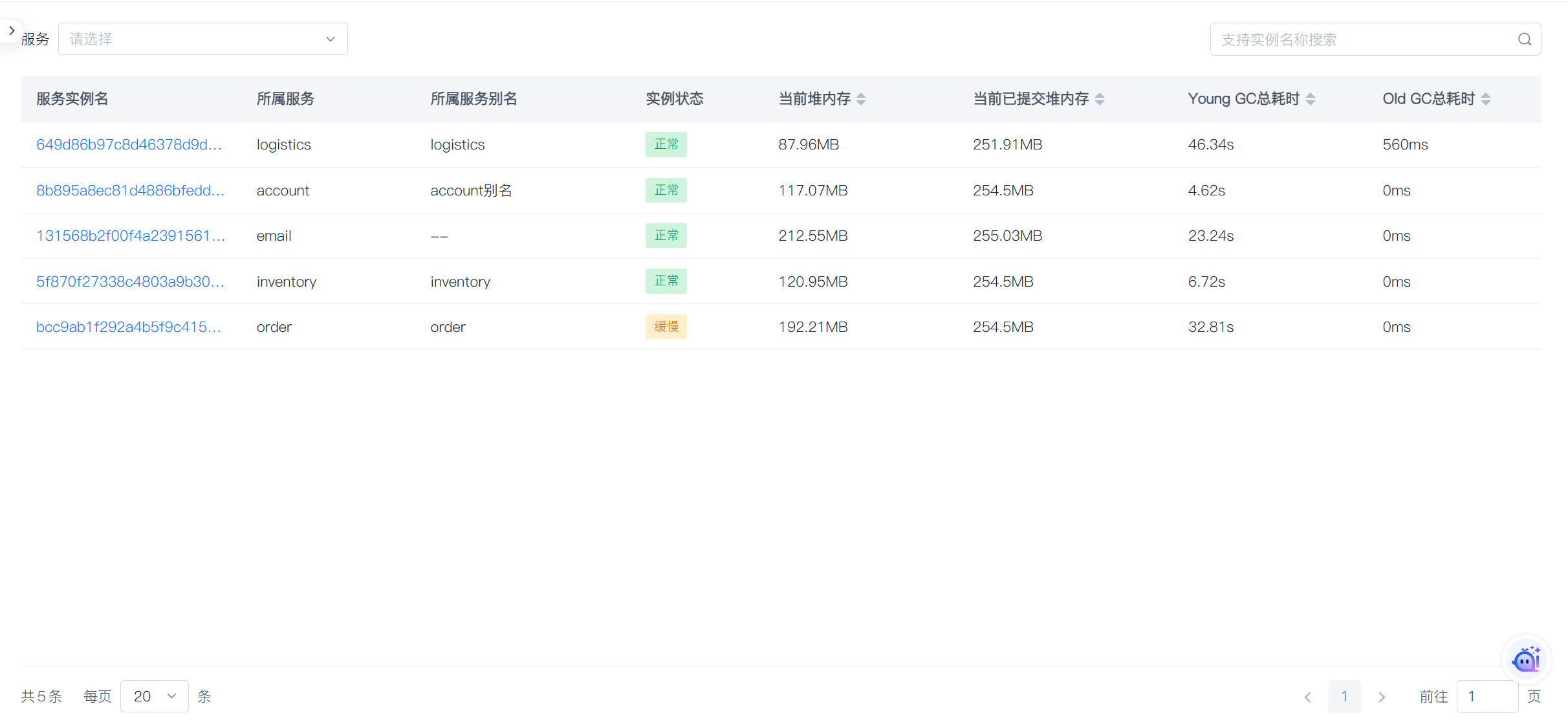Click the 32.81s Young GC value
The image size is (1568, 726).
pyautogui.click(x=1211, y=327)
